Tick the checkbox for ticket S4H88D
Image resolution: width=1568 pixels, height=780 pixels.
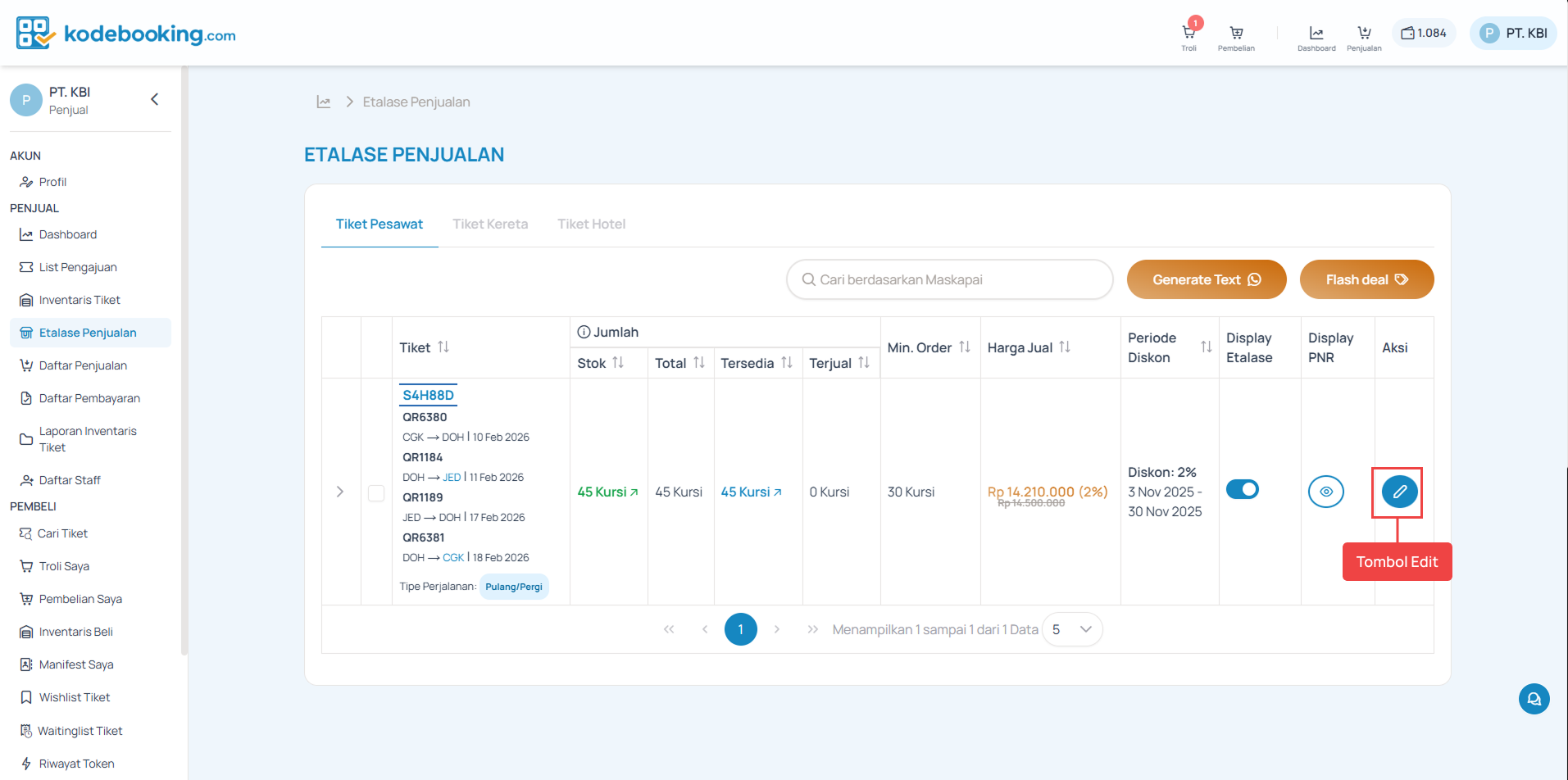click(x=376, y=492)
